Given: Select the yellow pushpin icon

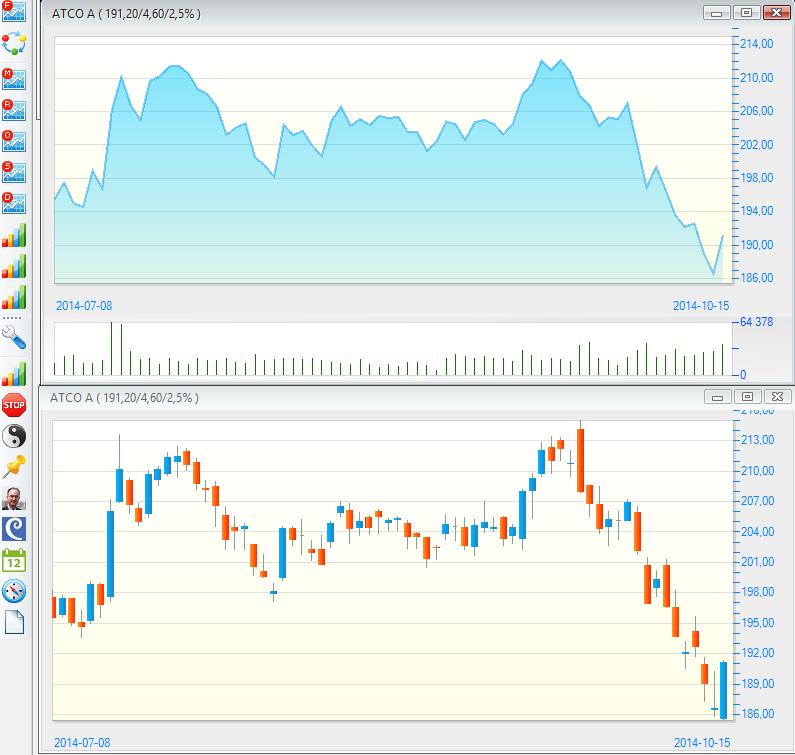Looking at the screenshot, I should pyautogui.click(x=14, y=467).
